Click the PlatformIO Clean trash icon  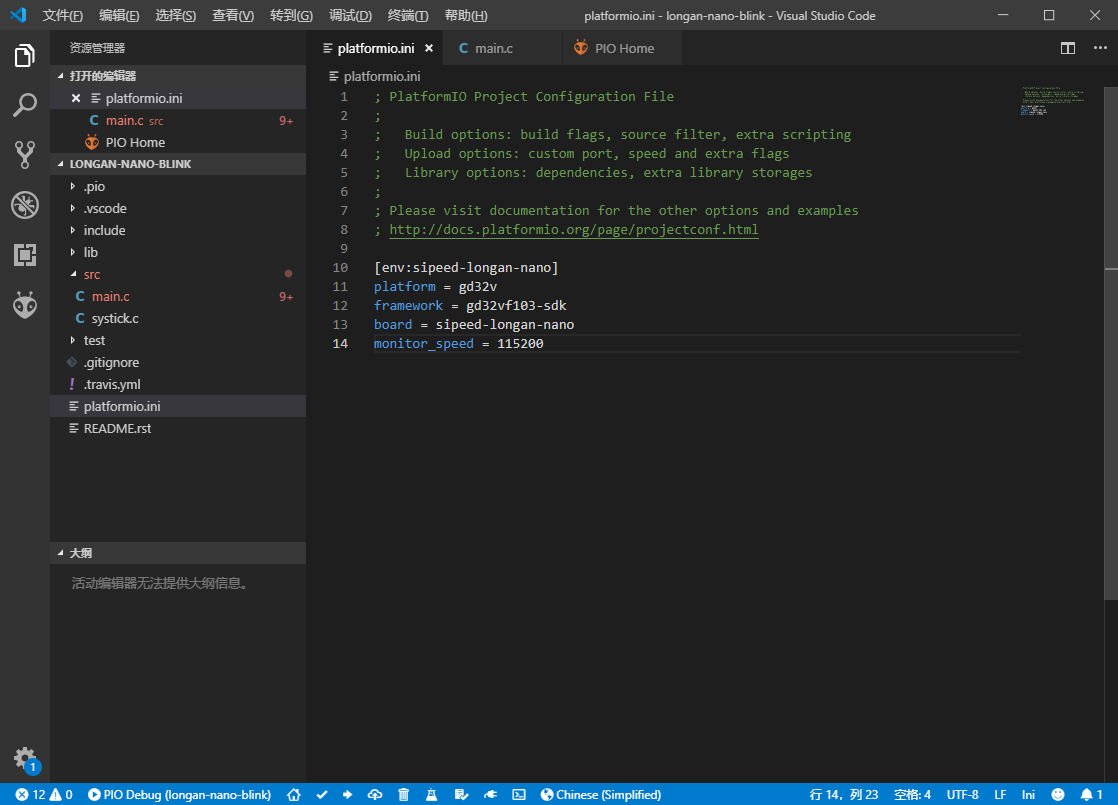coord(404,794)
